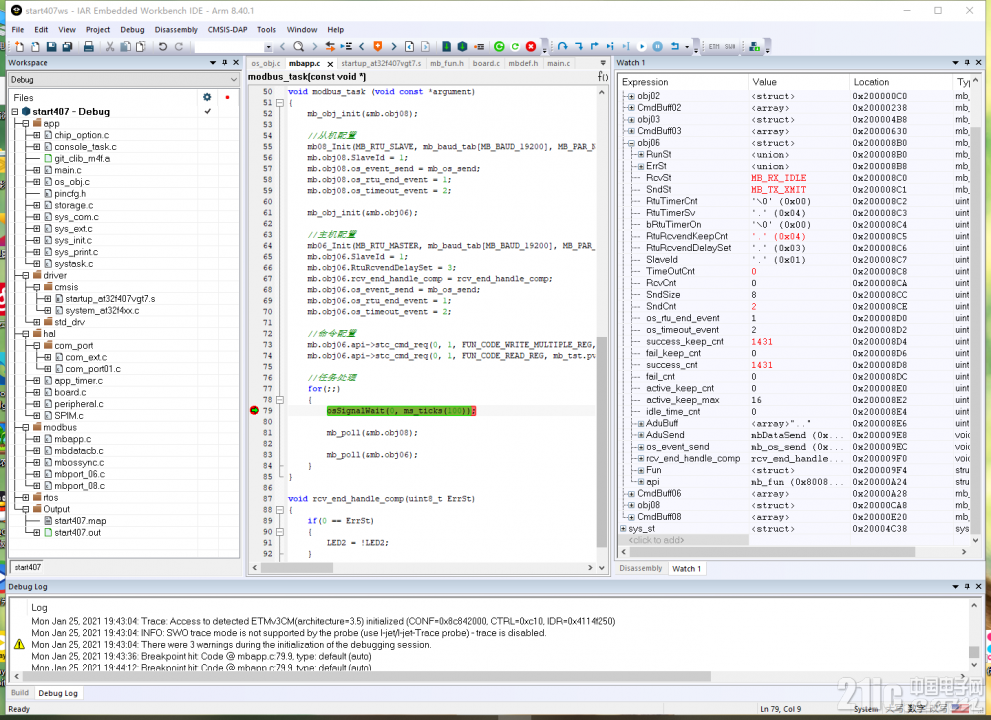
Task: Print the current document
Action: [x=89, y=47]
